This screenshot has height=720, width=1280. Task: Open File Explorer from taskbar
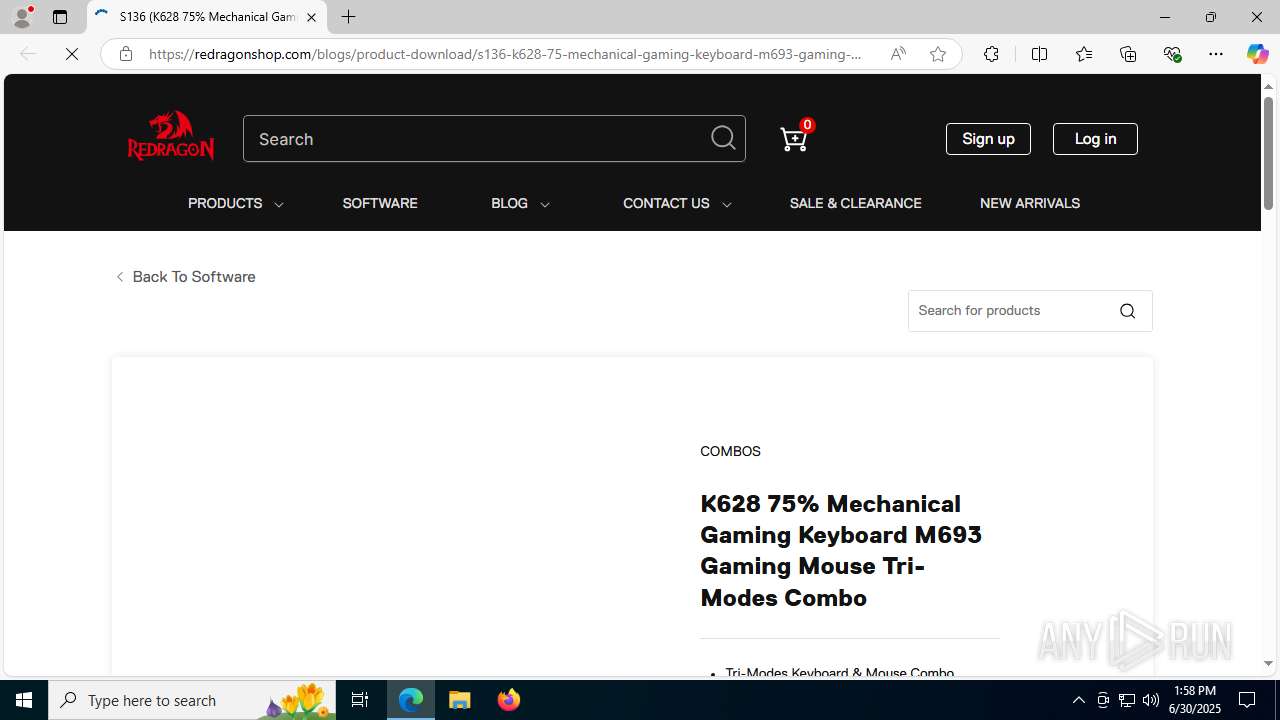click(460, 700)
